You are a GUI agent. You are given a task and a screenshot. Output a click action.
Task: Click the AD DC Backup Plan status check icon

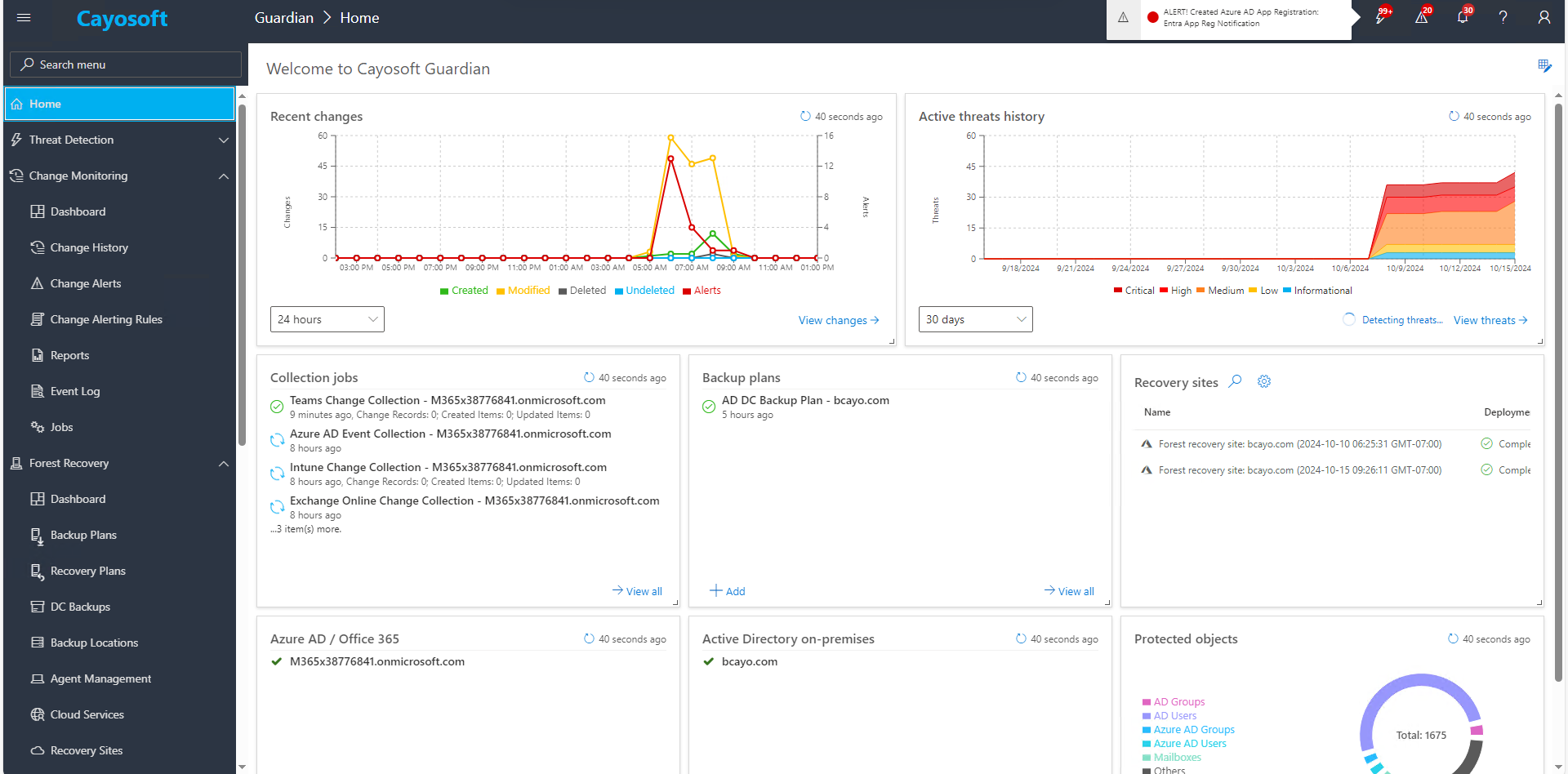pos(709,407)
